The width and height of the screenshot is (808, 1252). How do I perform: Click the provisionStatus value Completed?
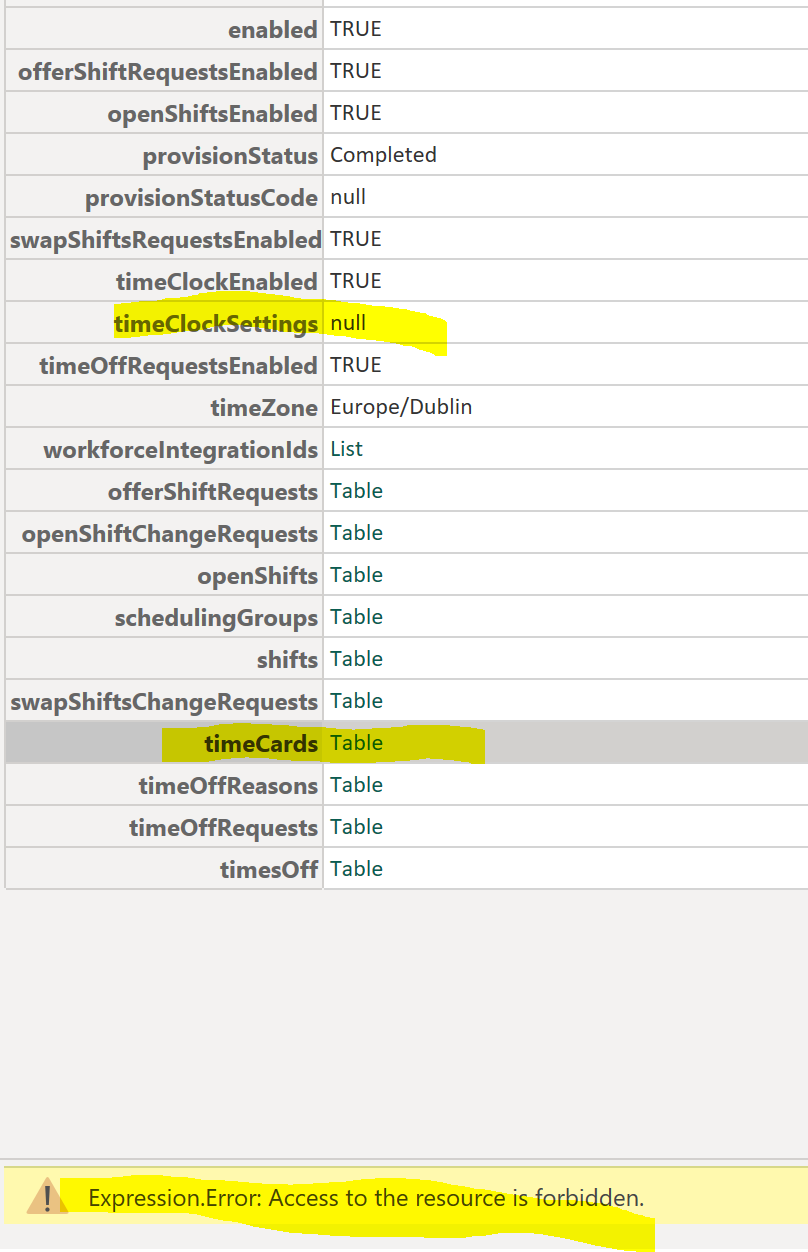[x=383, y=154]
